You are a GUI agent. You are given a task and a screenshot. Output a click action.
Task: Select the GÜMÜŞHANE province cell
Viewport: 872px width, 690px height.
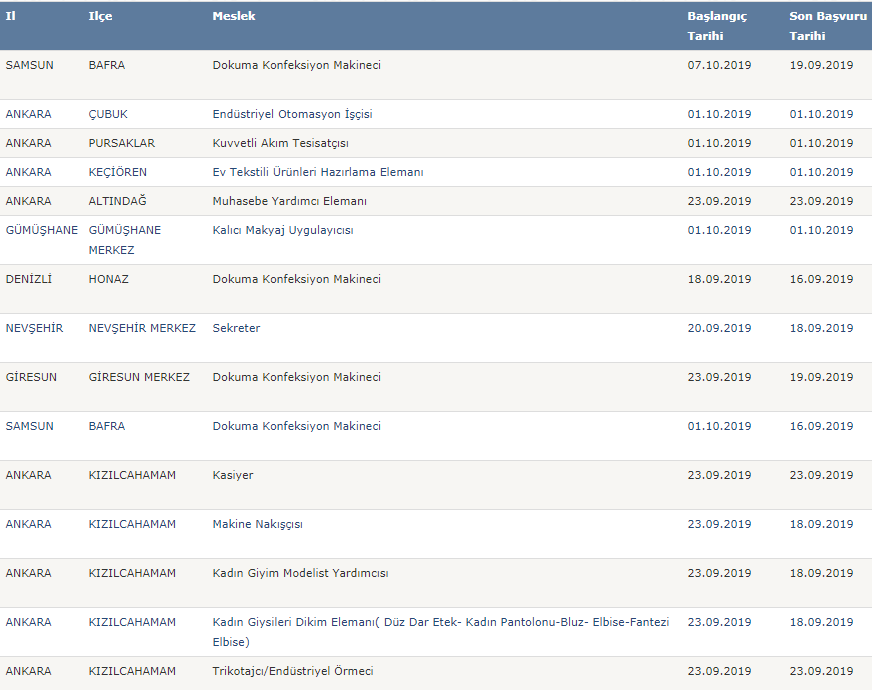click(41, 230)
